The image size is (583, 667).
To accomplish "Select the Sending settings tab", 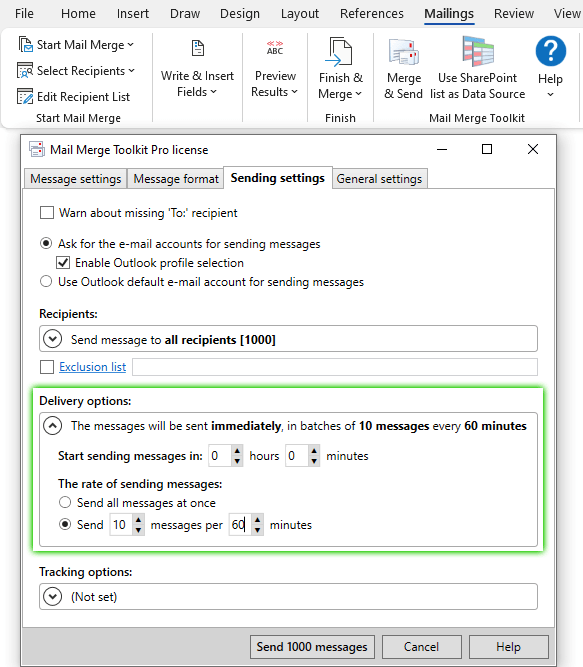I will (x=278, y=178).
